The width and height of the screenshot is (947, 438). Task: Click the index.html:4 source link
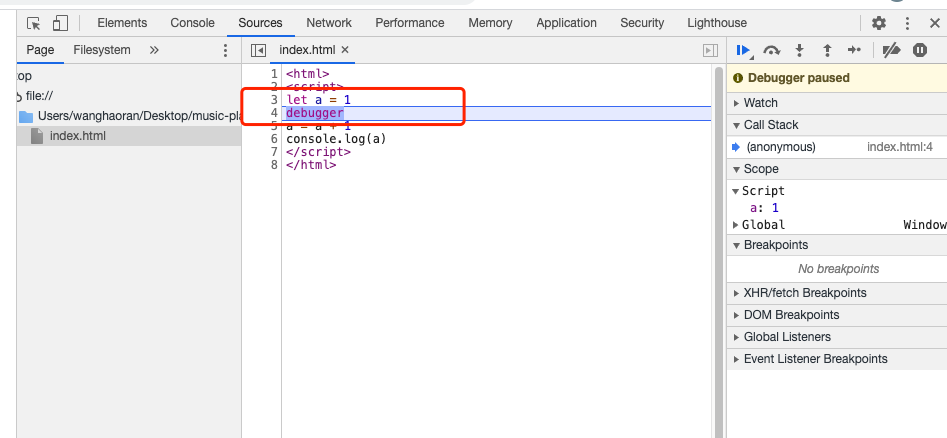pos(900,147)
